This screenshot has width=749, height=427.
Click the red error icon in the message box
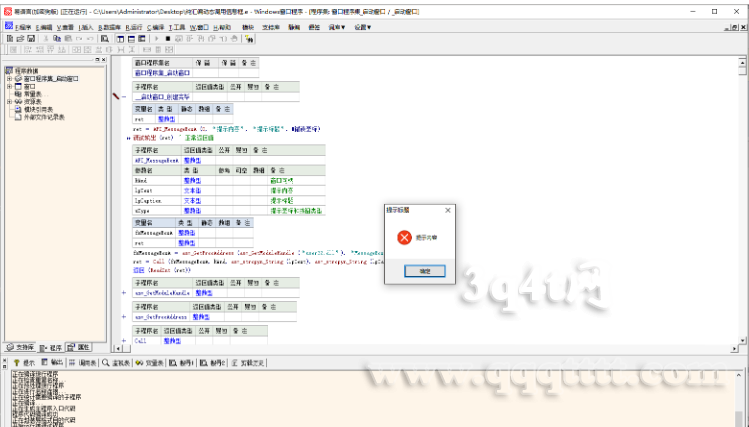pos(404,237)
